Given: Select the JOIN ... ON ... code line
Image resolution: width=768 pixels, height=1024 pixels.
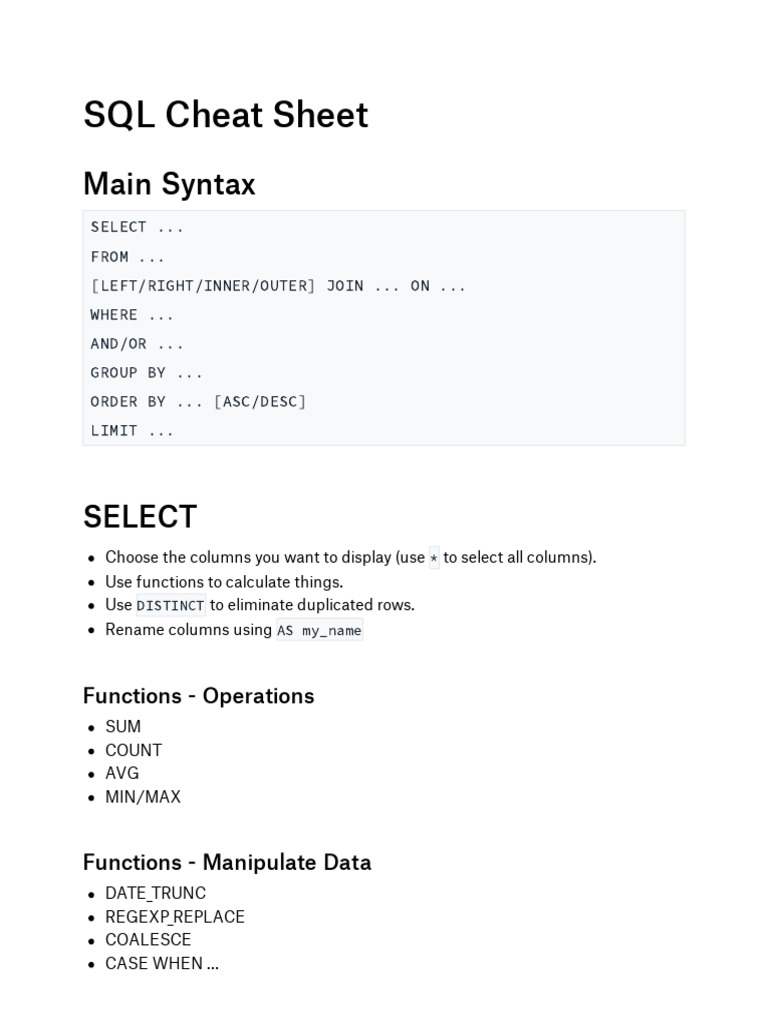Looking at the screenshot, I should 278,286.
